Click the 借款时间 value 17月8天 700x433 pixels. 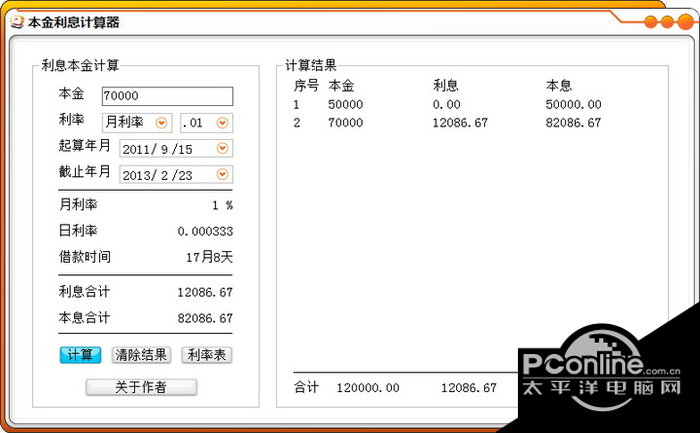209,257
